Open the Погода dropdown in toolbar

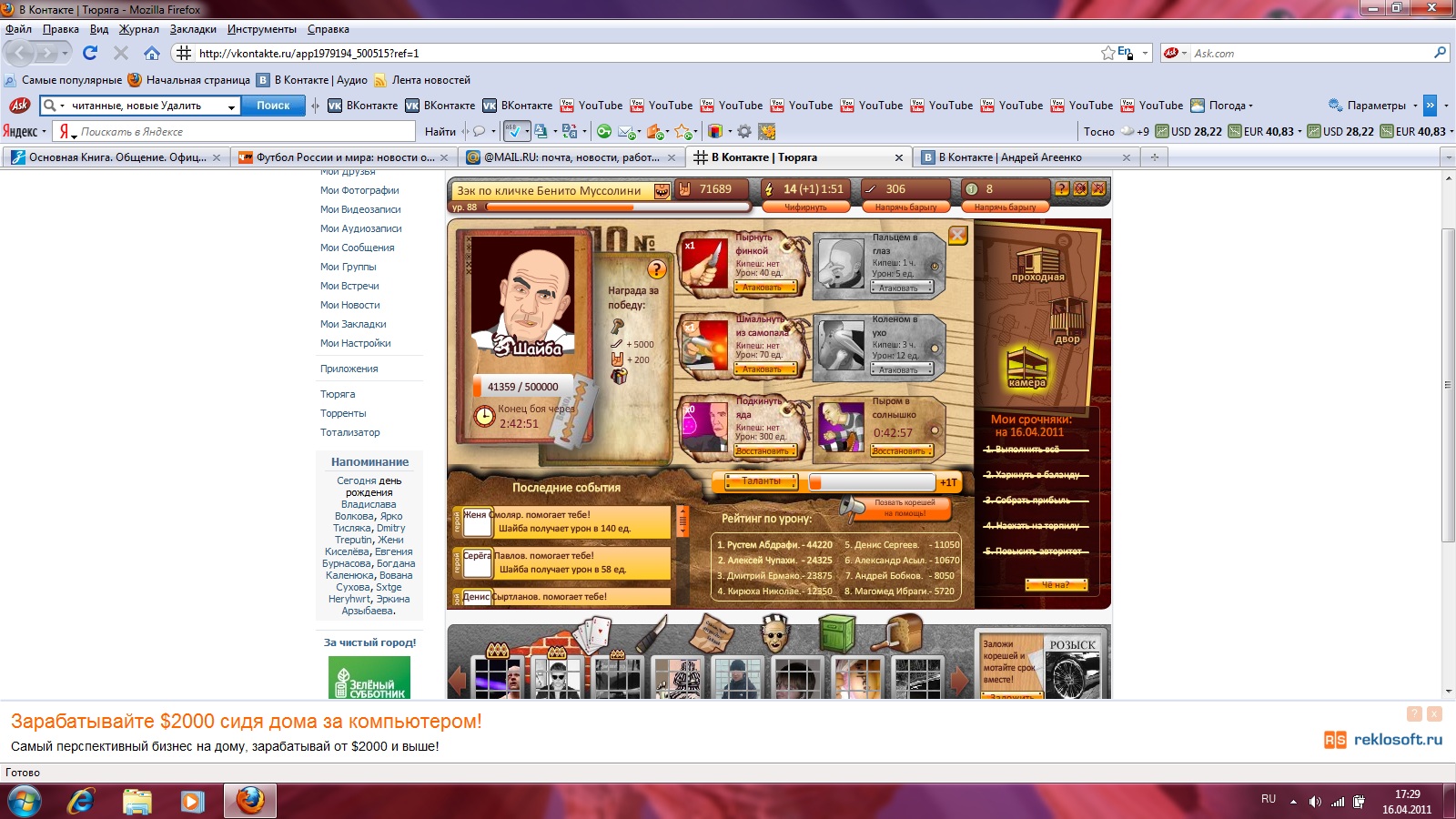click(x=1222, y=106)
